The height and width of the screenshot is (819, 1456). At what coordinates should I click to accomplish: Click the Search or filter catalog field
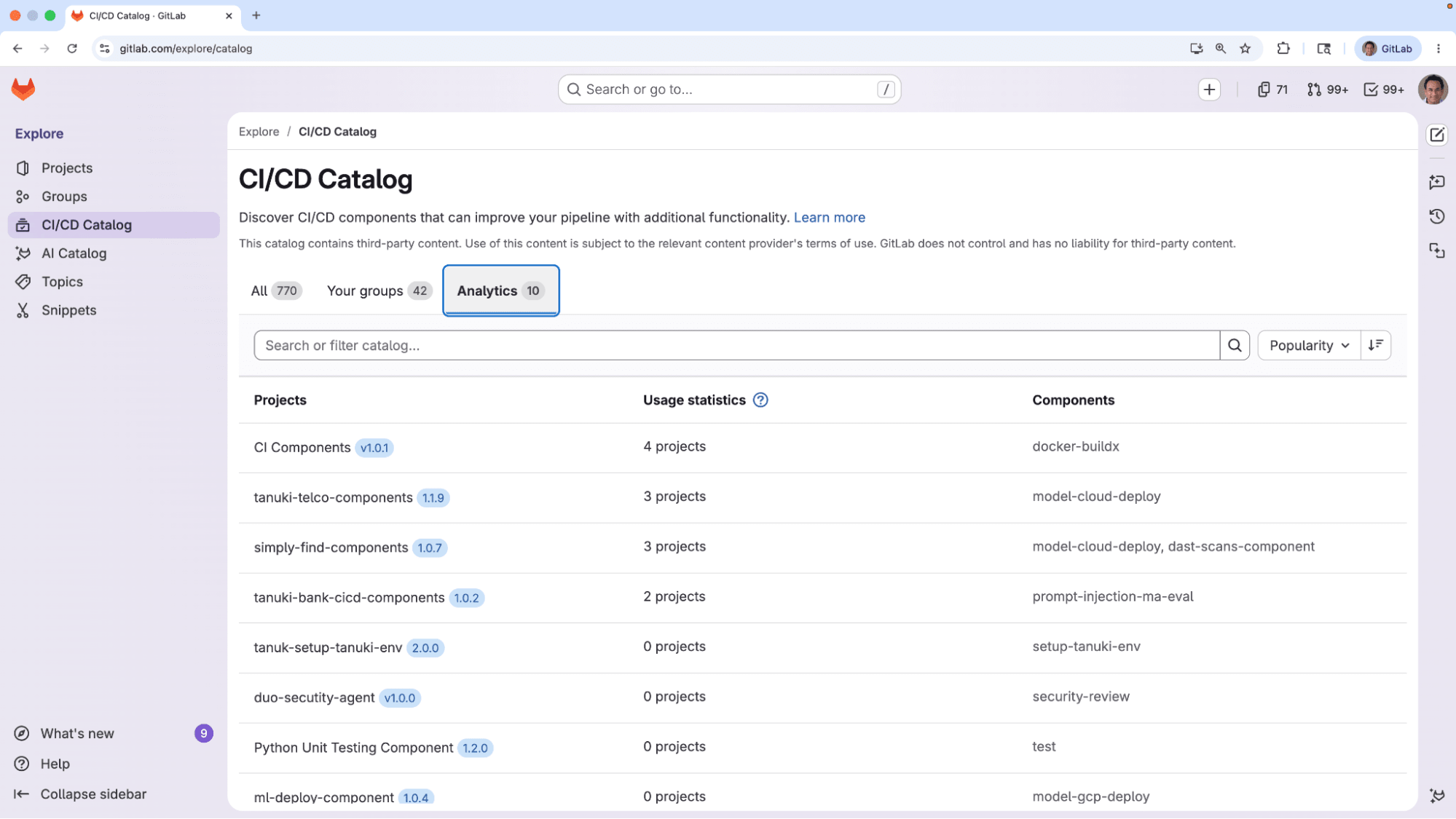click(x=736, y=345)
